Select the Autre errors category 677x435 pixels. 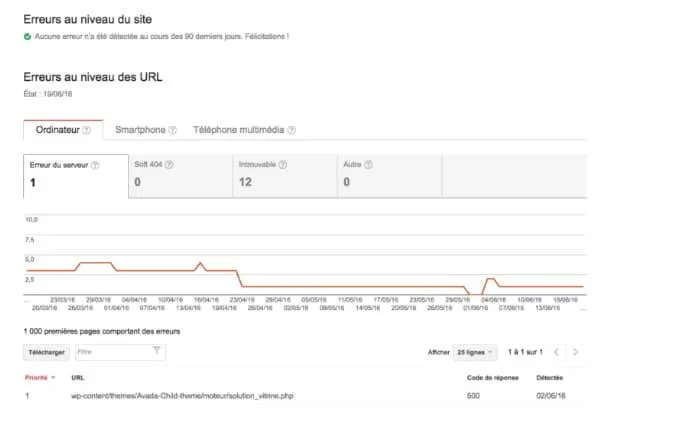[388, 174]
